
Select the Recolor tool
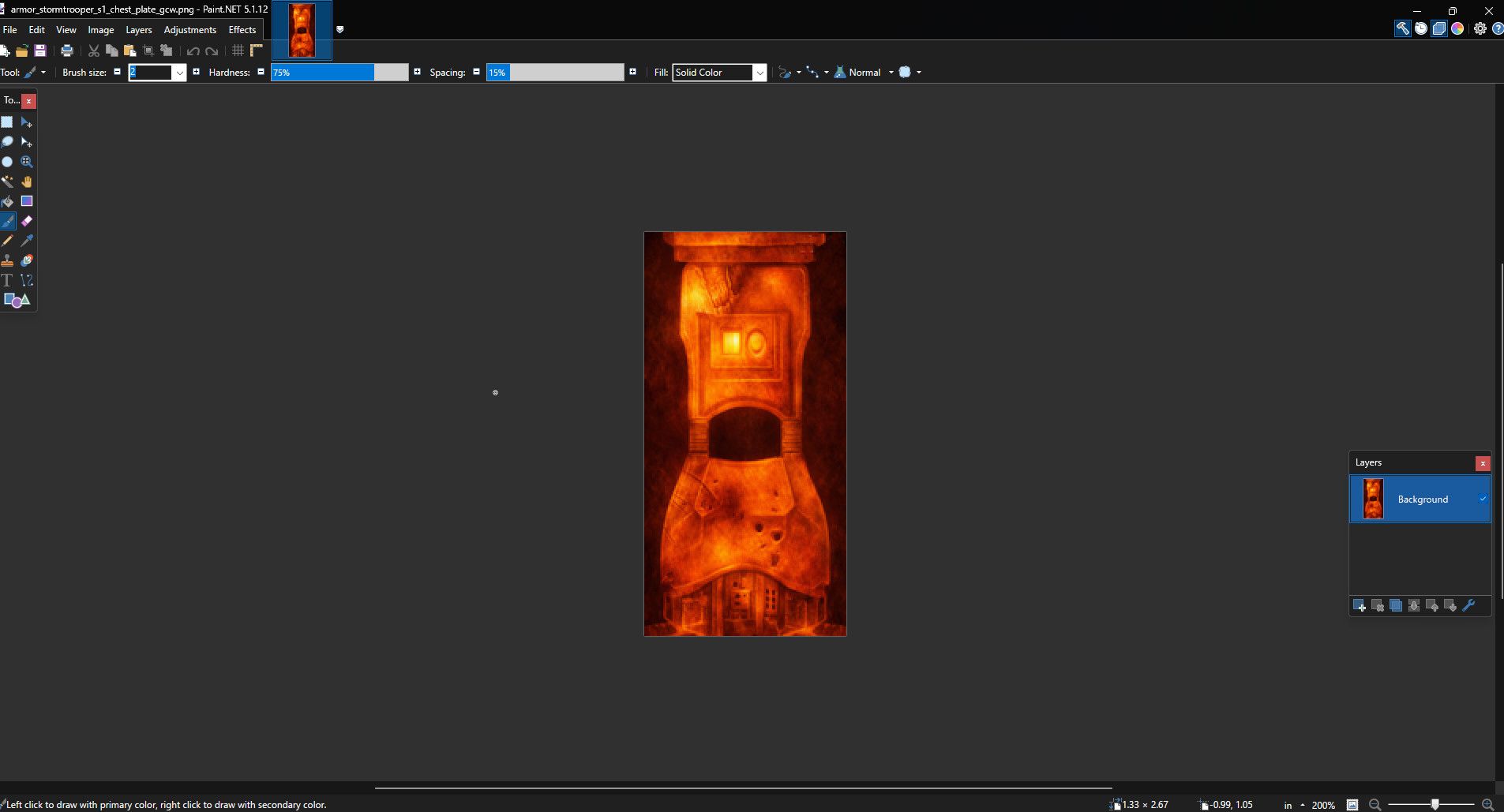[x=27, y=260]
